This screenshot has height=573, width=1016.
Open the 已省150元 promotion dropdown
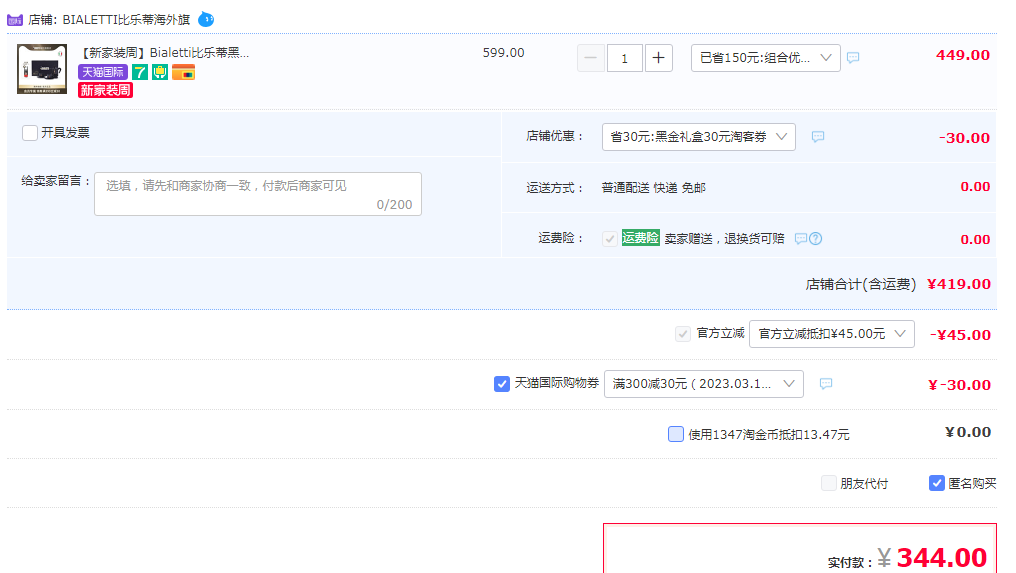(x=765, y=58)
